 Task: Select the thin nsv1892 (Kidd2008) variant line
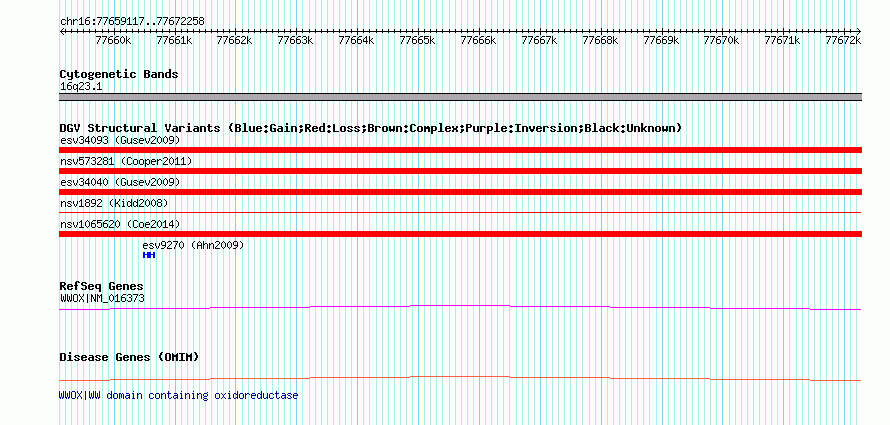point(460,213)
